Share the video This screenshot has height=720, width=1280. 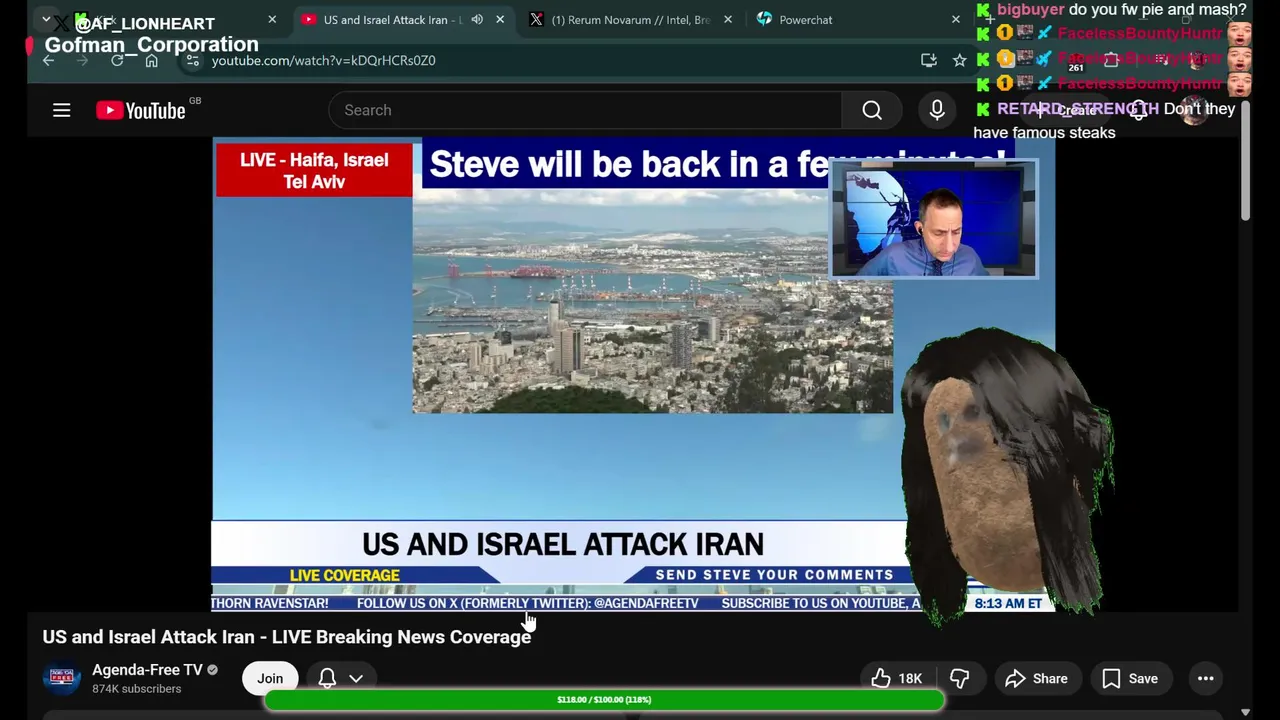click(1037, 678)
